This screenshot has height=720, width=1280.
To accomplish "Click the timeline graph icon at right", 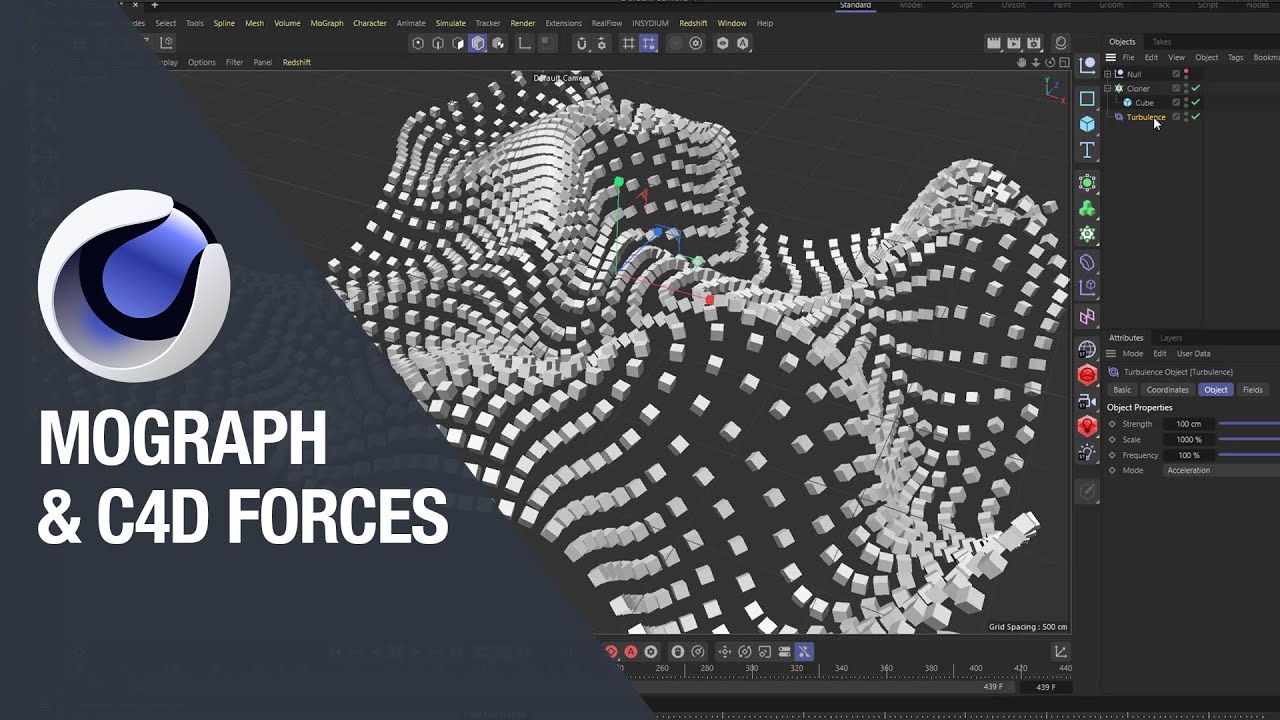I will [1061, 652].
